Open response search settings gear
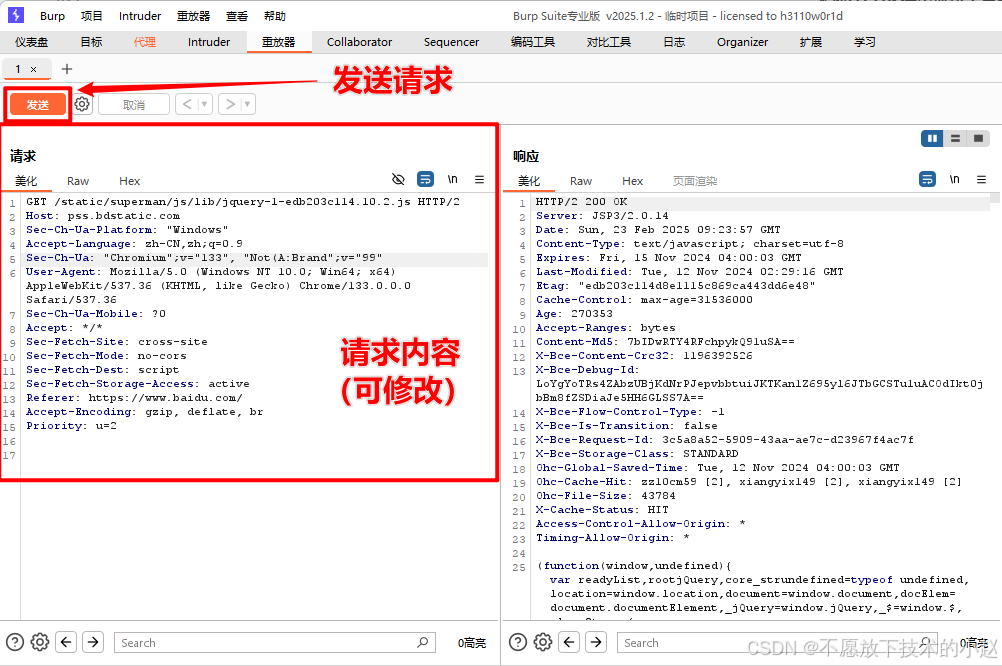The height and width of the screenshot is (666, 1002). (543, 642)
